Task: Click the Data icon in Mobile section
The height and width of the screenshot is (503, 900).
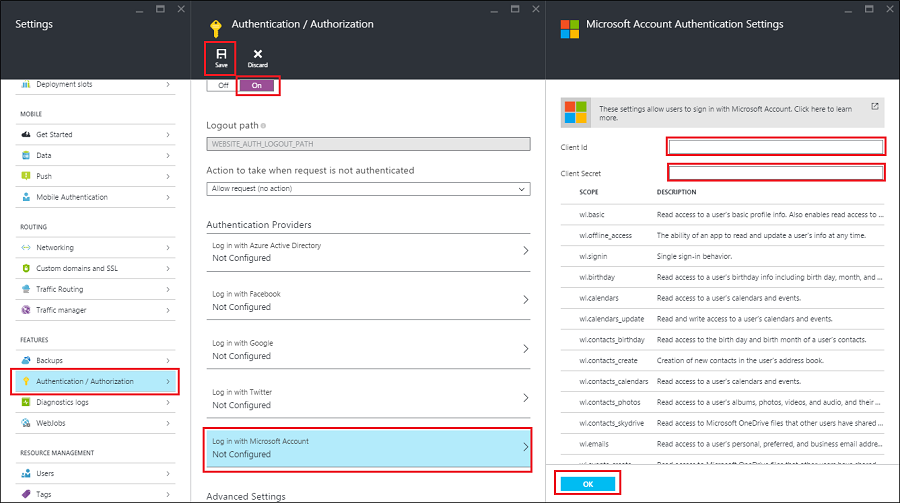Action: [26, 155]
